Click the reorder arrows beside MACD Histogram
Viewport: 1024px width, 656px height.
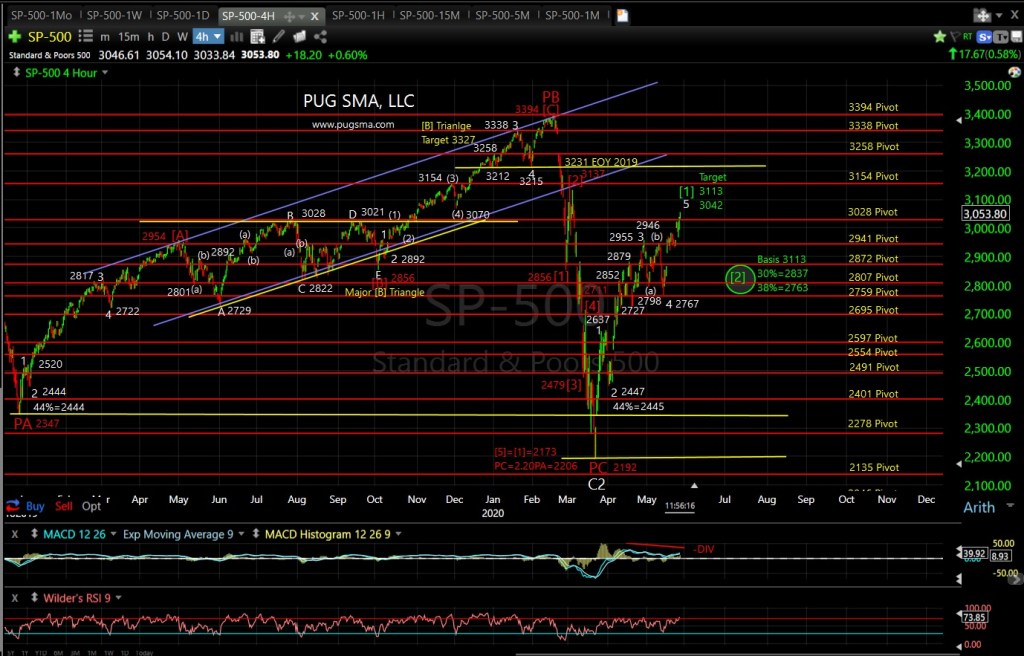(x=255, y=534)
